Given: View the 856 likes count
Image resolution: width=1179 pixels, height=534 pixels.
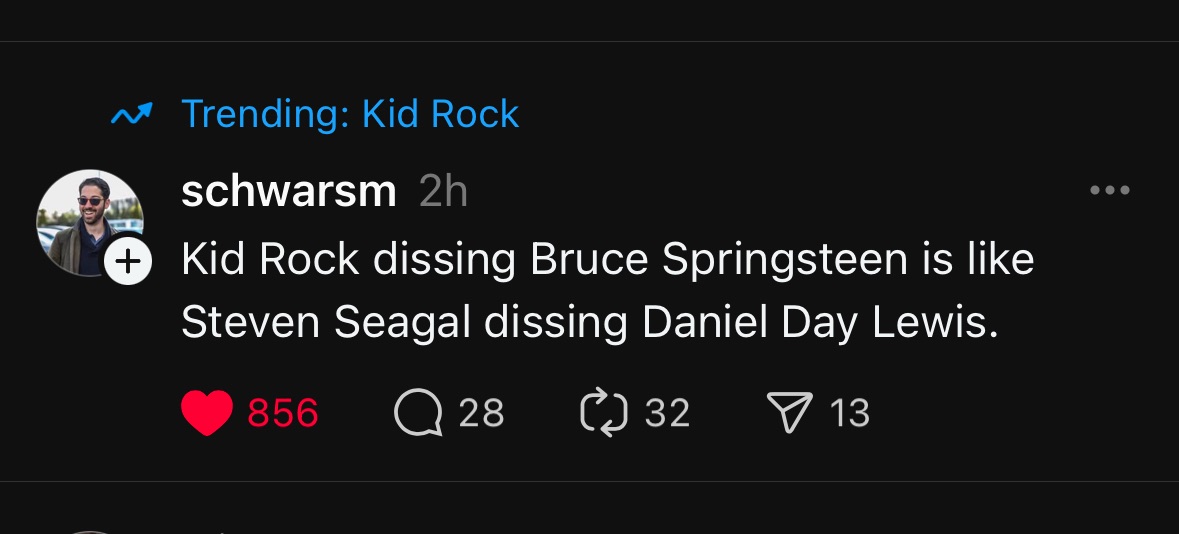Looking at the screenshot, I should click(x=282, y=413).
